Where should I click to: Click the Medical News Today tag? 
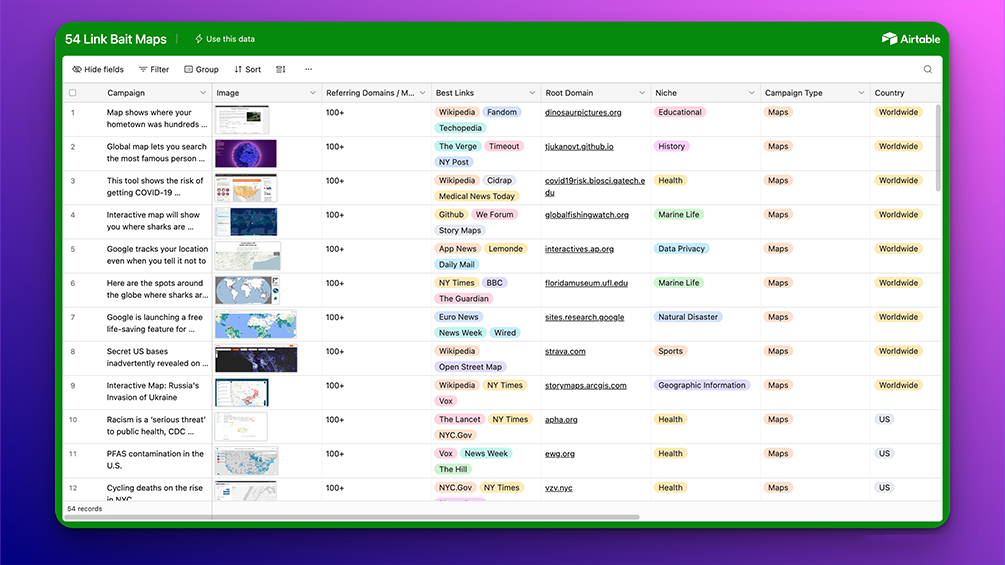click(x=476, y=196)
